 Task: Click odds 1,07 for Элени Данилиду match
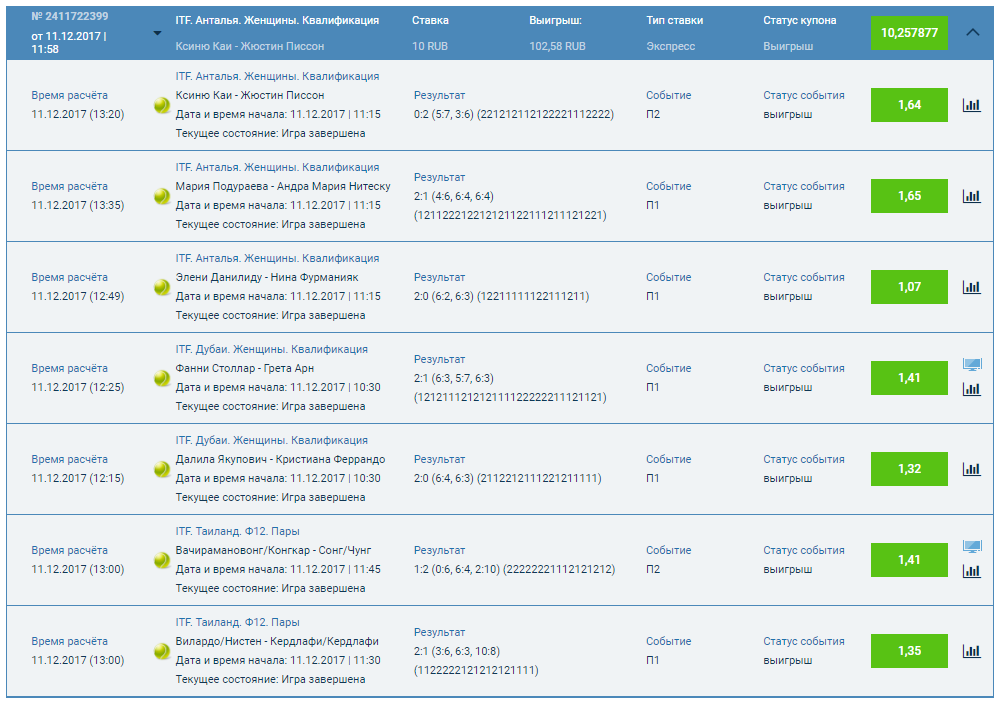909,287
